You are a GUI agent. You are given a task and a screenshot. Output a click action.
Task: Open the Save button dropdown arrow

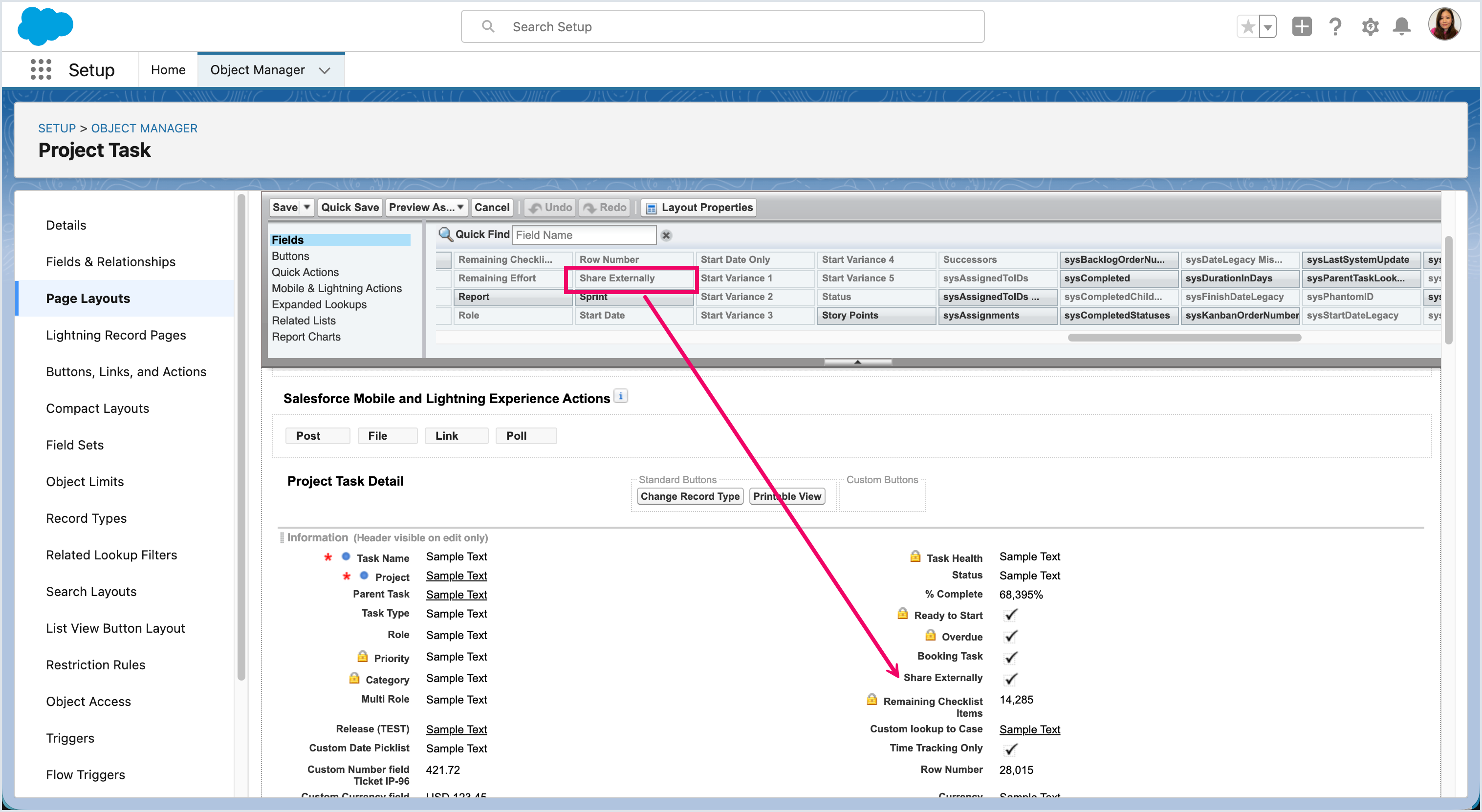pos(307,207)
